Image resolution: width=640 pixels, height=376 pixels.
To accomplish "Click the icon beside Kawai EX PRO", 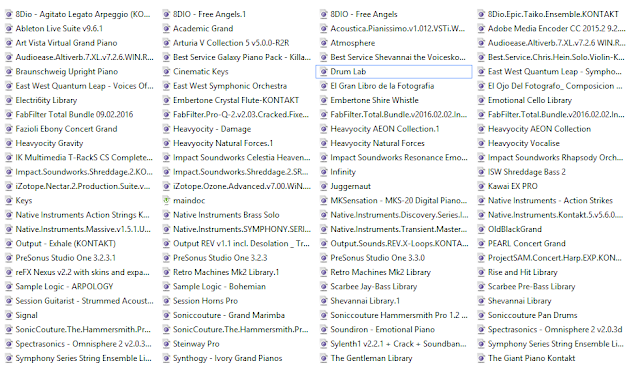I will (x=481, y=186).
